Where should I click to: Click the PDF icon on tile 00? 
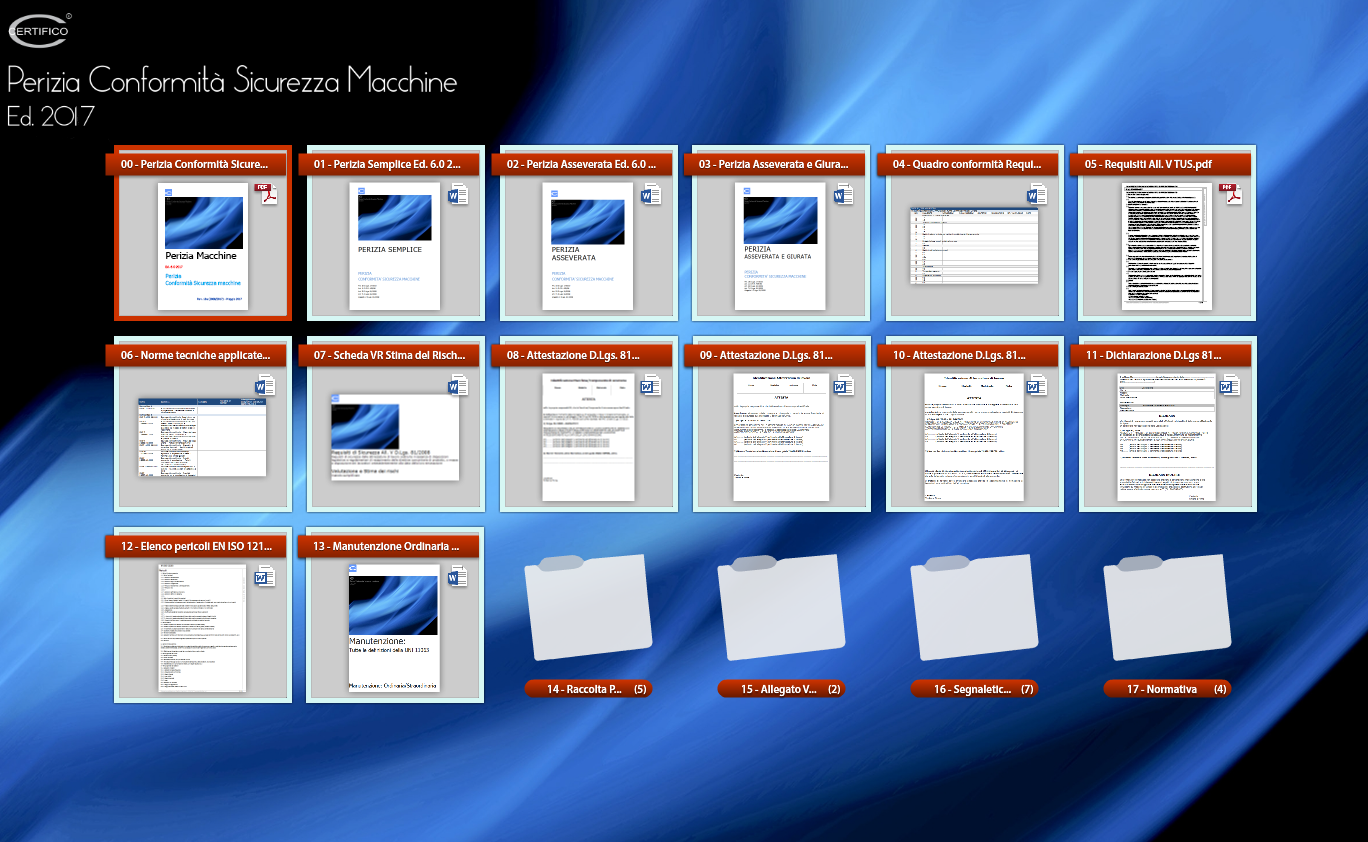click(266, 194)
